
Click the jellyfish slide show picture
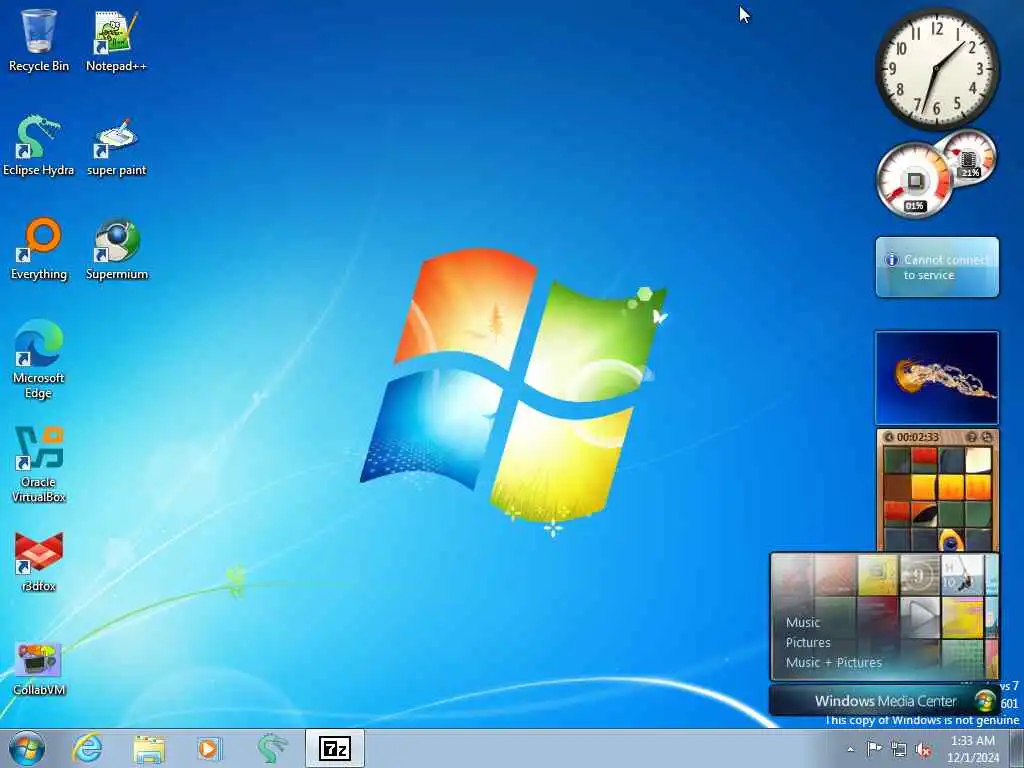937,377
